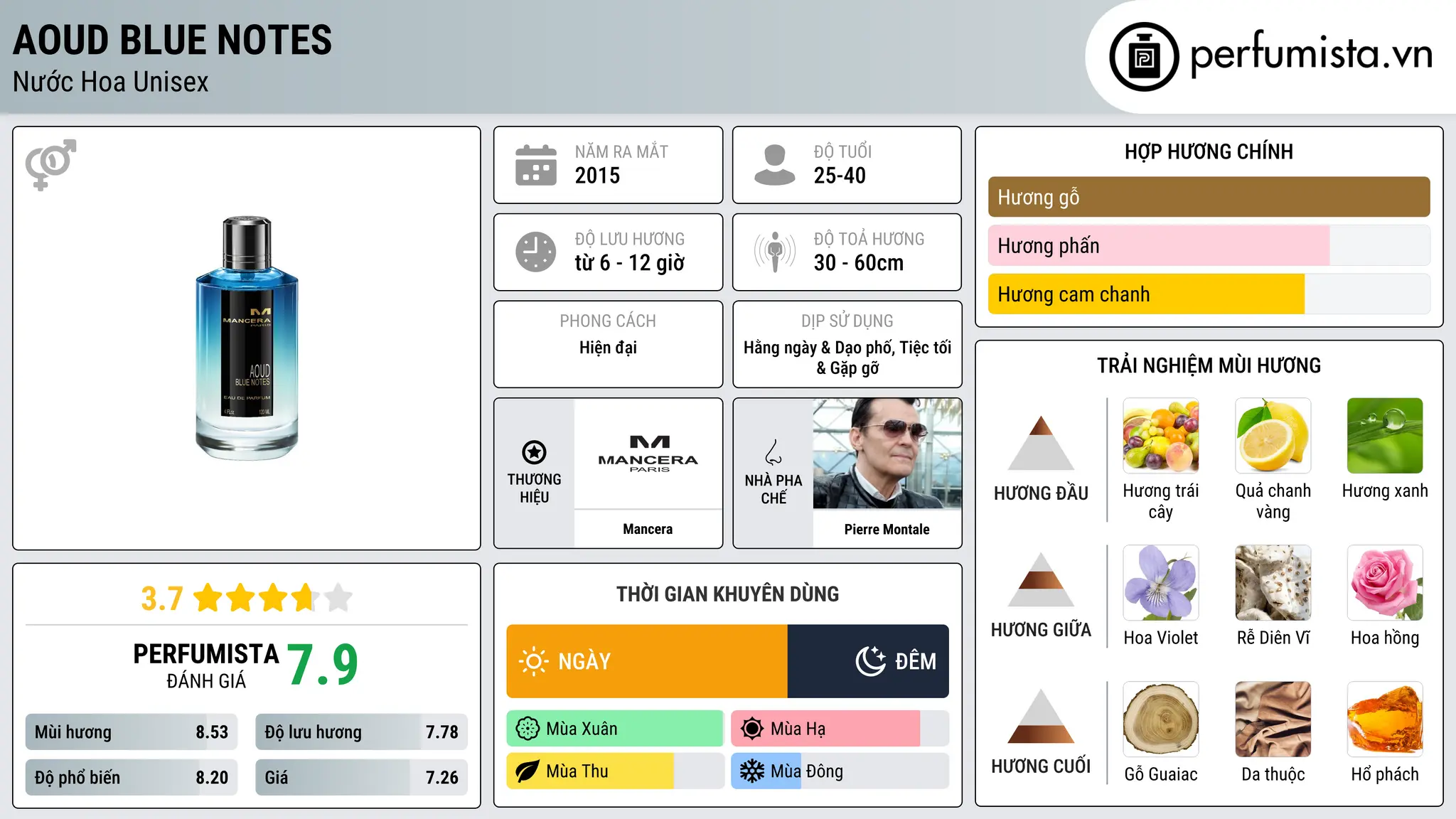The height and width of the screenshot is (819, 1456).
Task: Click the Mùa Đông season bar
Action: point(840,771)
